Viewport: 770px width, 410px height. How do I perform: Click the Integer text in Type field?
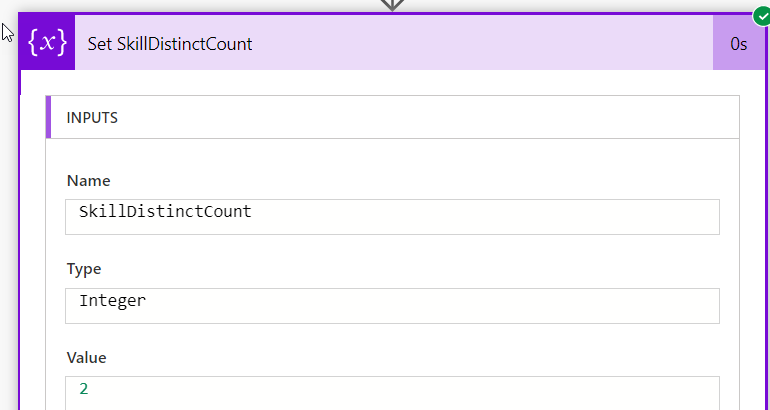(112, 301)
